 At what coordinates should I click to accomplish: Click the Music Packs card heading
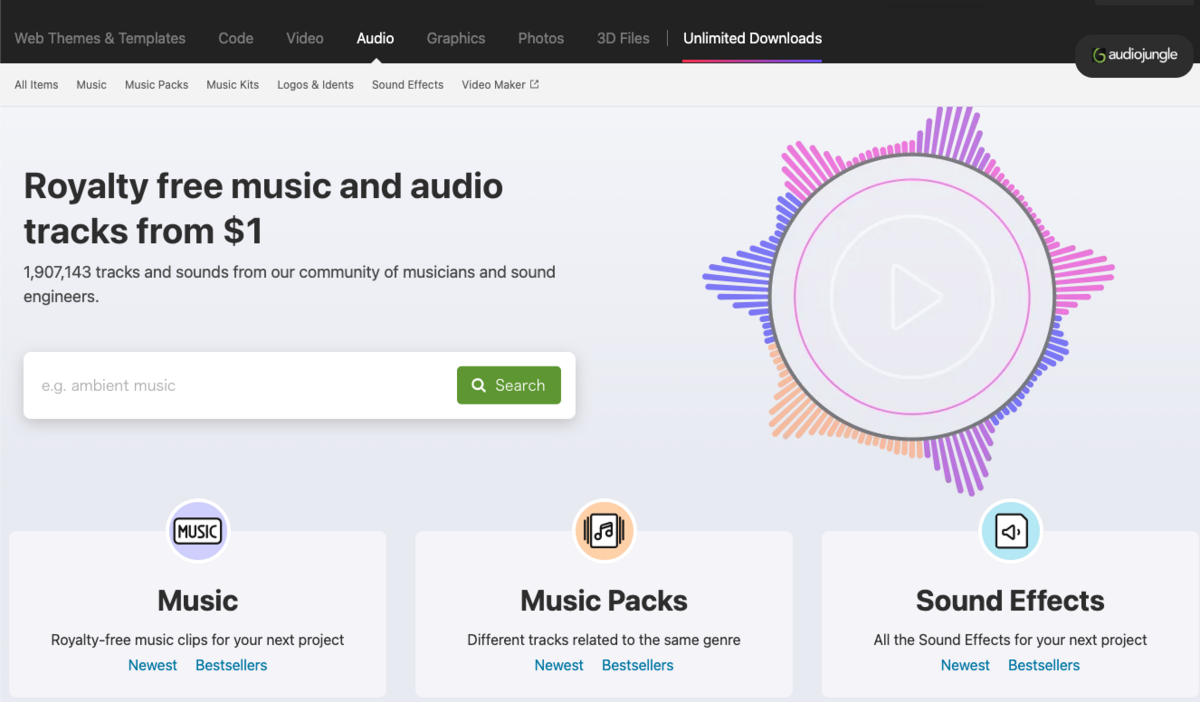pyautogui.click(x=604, y=600)
